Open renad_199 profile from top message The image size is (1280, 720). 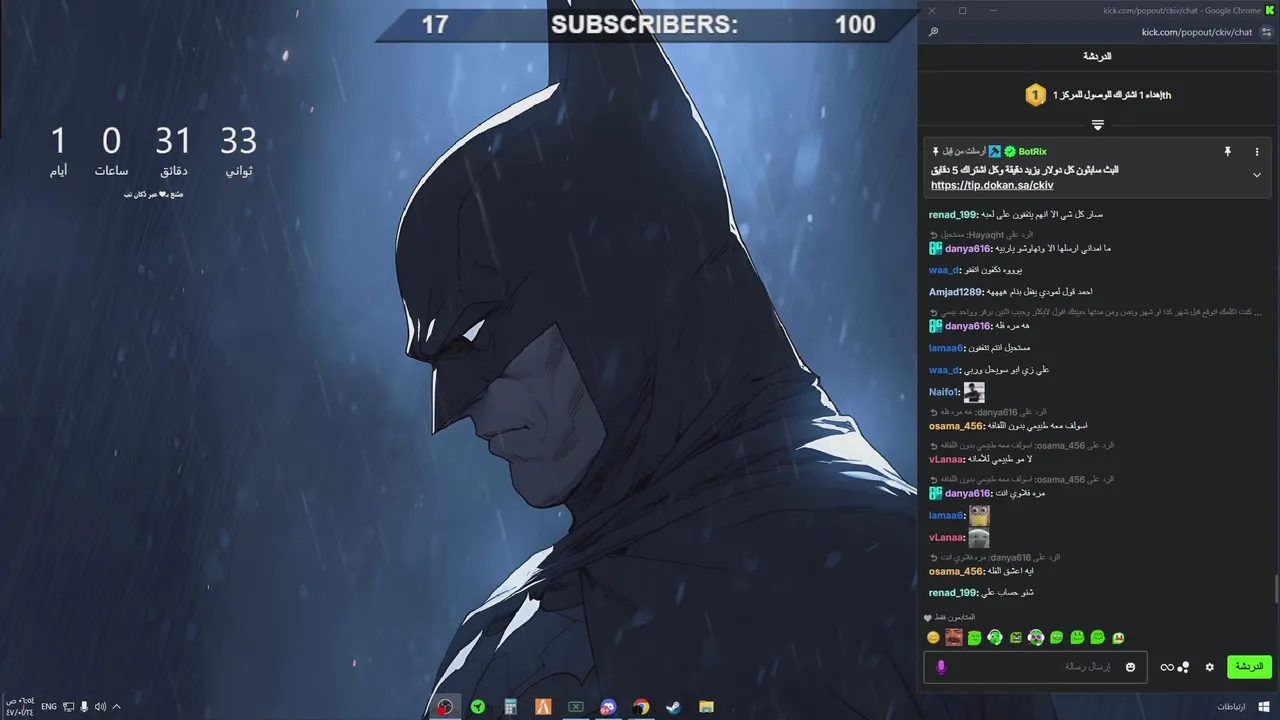pyautogui.click(x=952, y=214)
